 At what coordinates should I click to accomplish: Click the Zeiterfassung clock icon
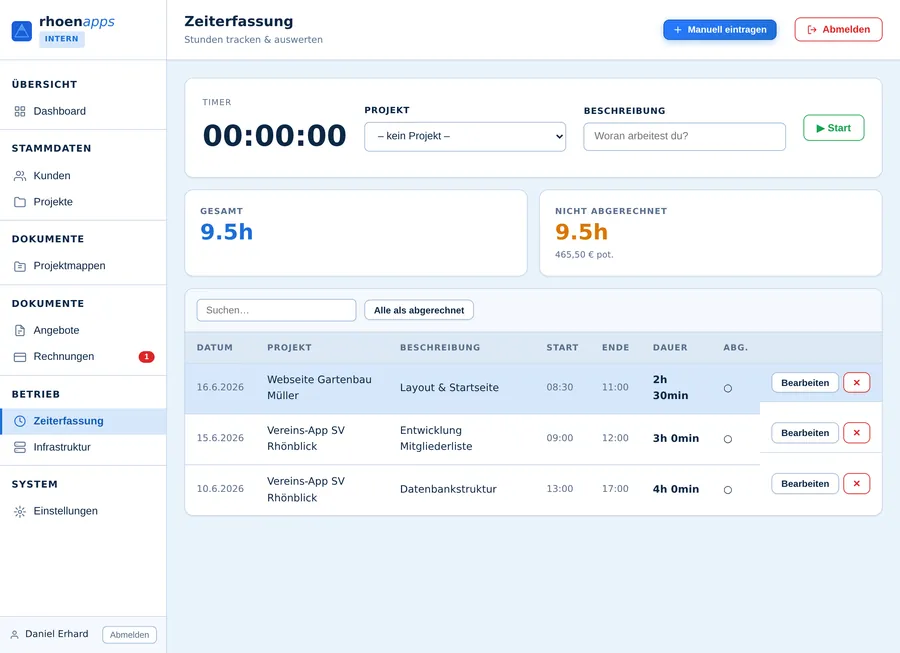pos(20,421)
